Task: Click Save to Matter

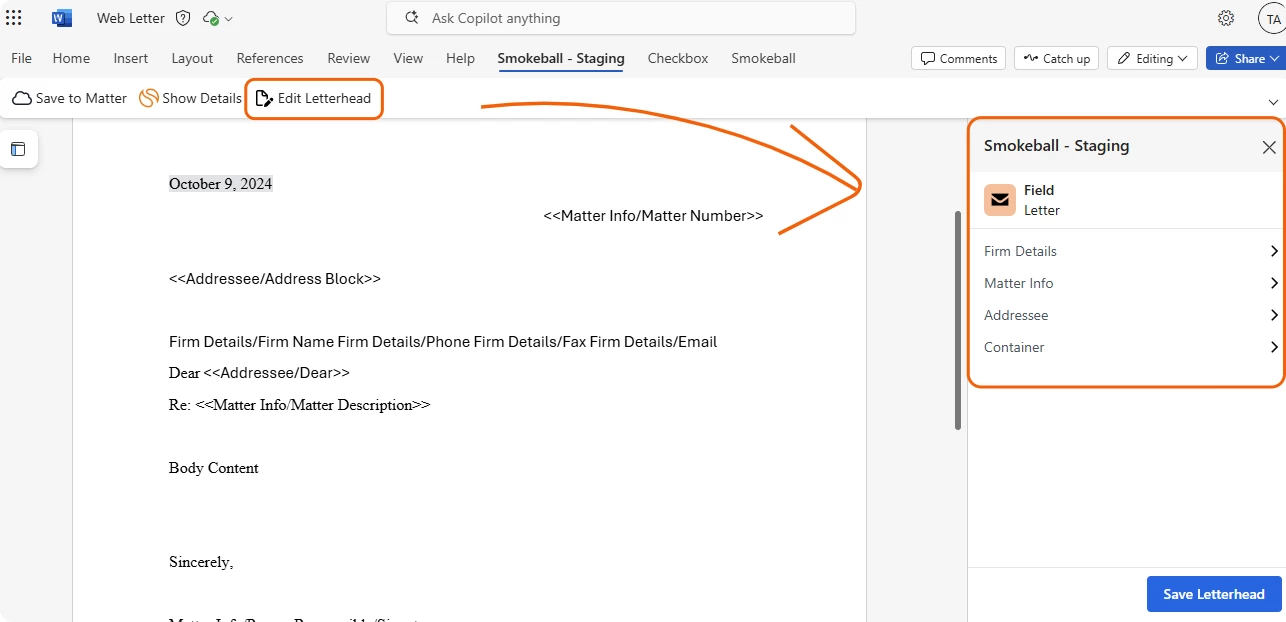Action: tap(70, 98)
